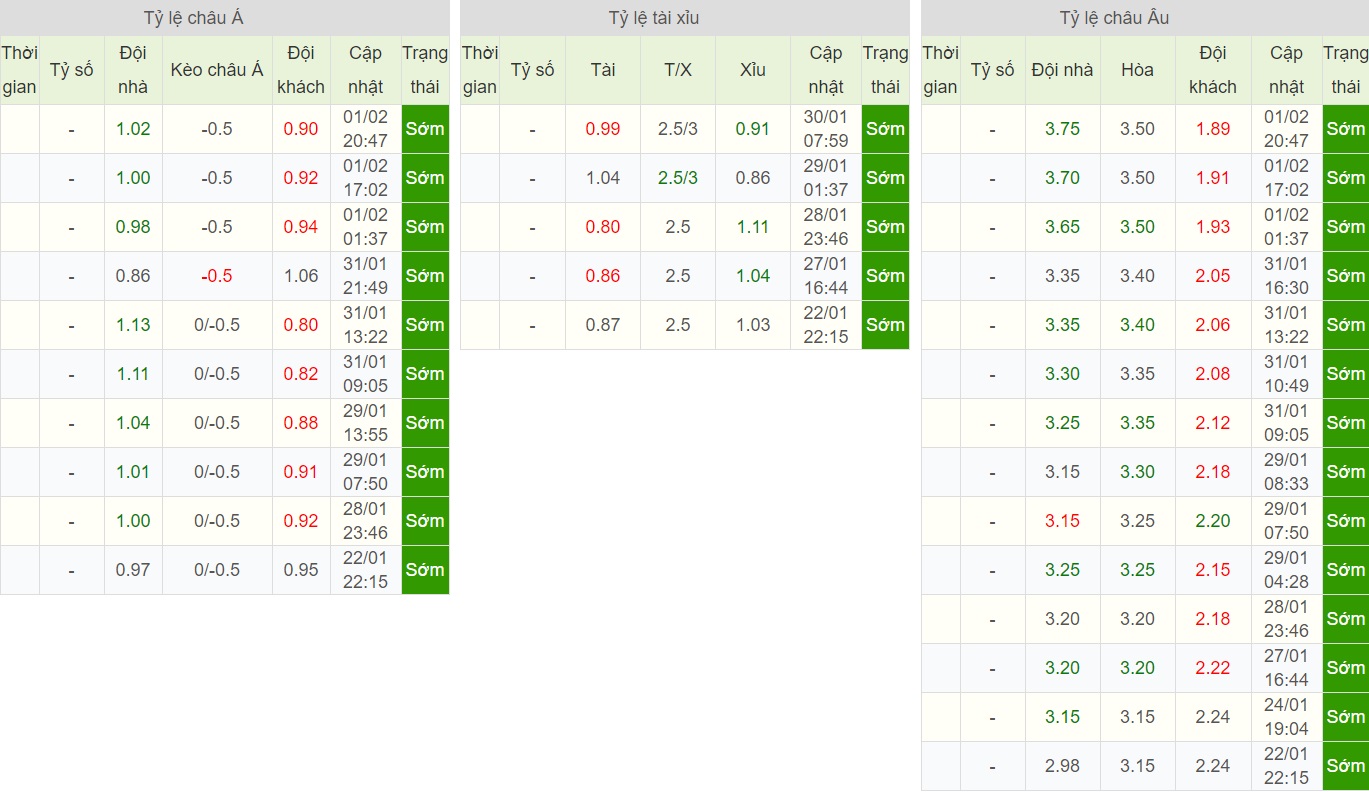Image resolution: width=1369 pixels, height=792 pixels.
Task: Click the 'Tỷ lệ châu Á' table title
Action: tap(194, 18)
